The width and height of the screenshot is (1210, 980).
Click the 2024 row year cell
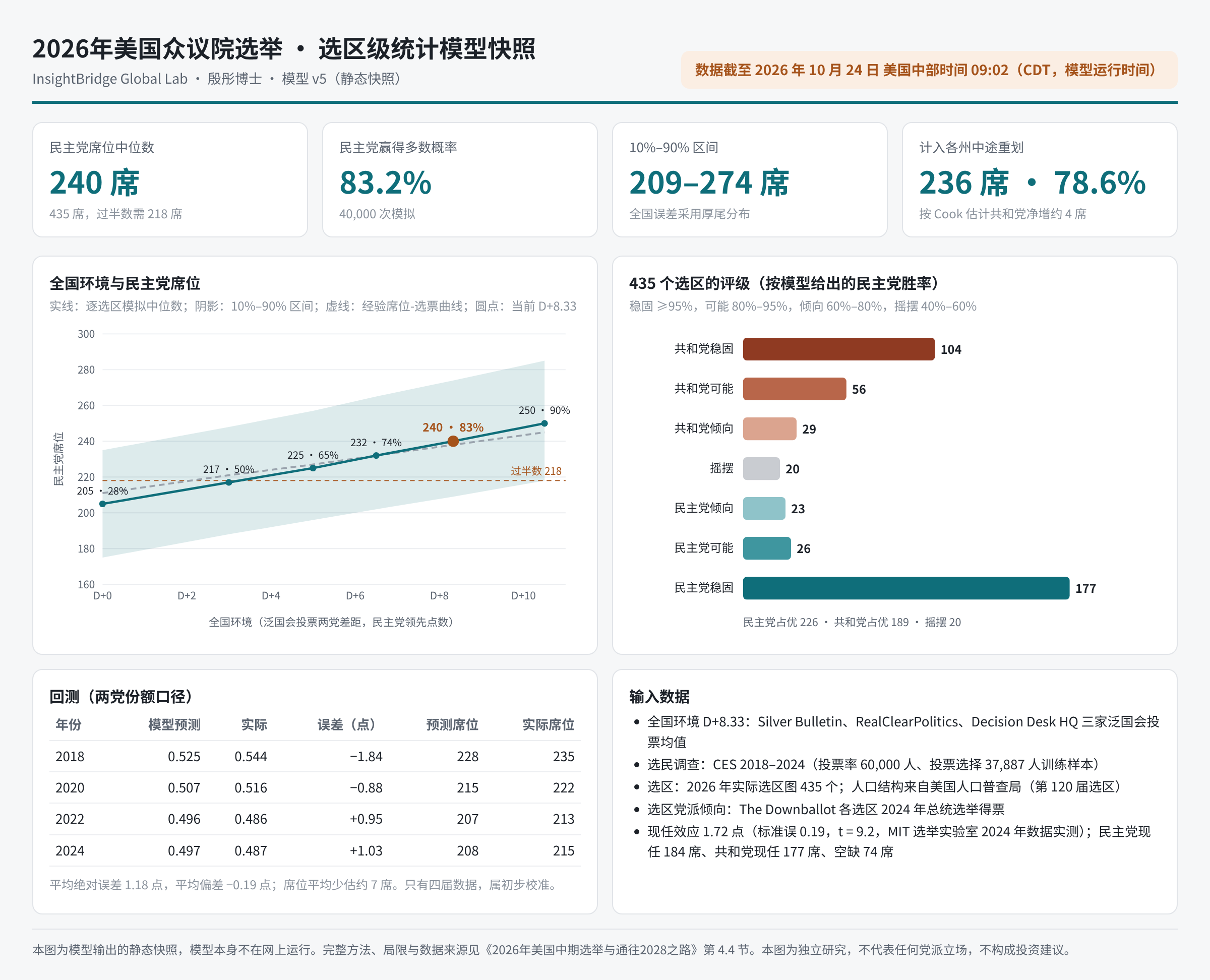(70, 851)
